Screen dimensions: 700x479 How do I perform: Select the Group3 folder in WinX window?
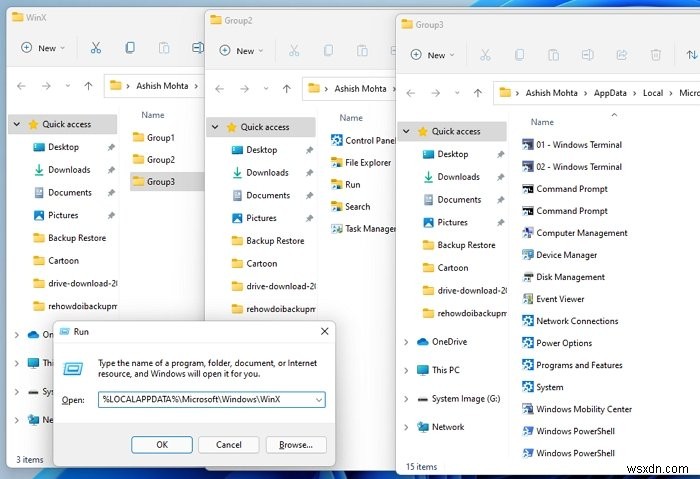click(x=167, y=181)
